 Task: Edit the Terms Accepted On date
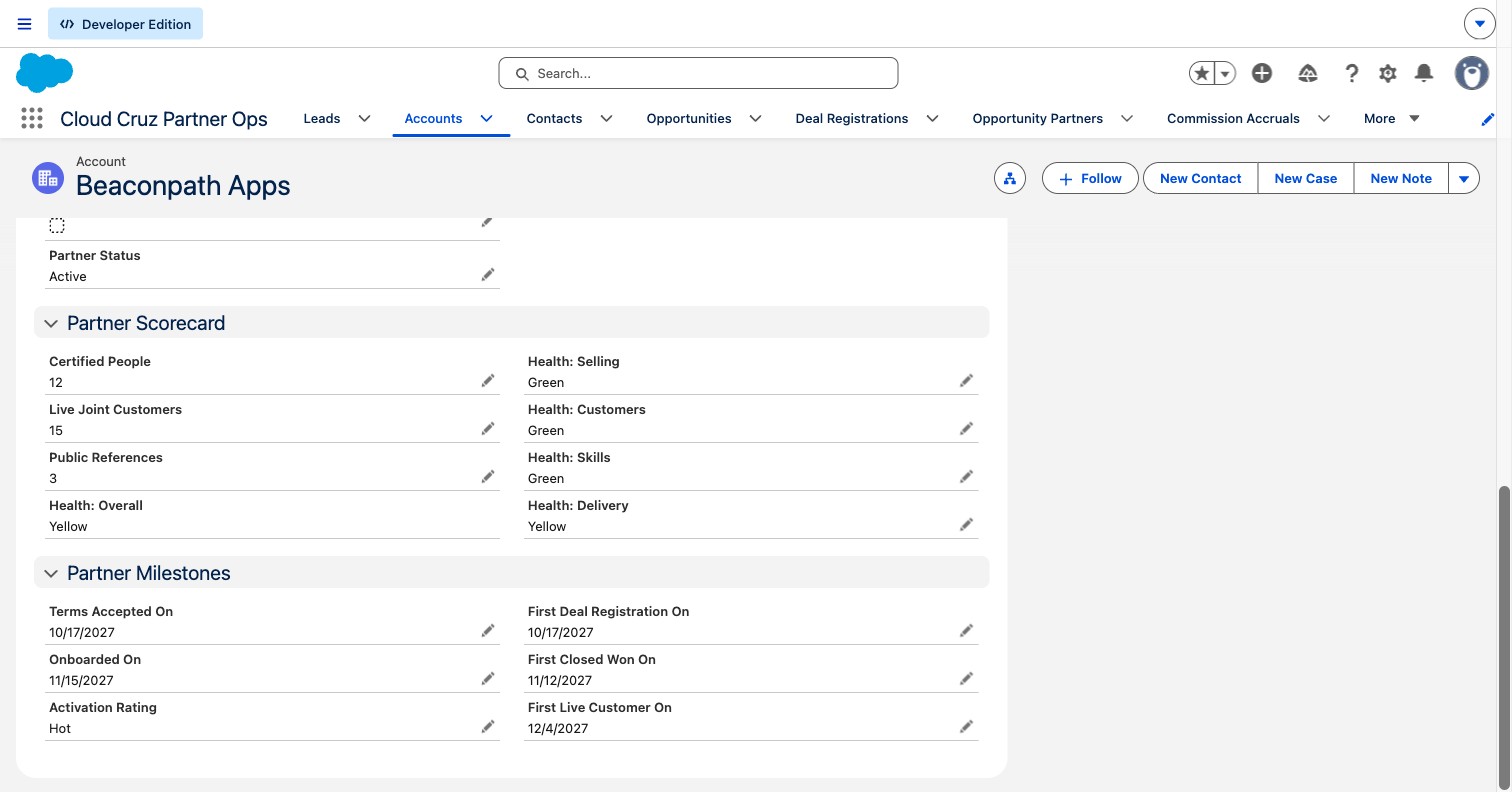[x=488, y=631]
